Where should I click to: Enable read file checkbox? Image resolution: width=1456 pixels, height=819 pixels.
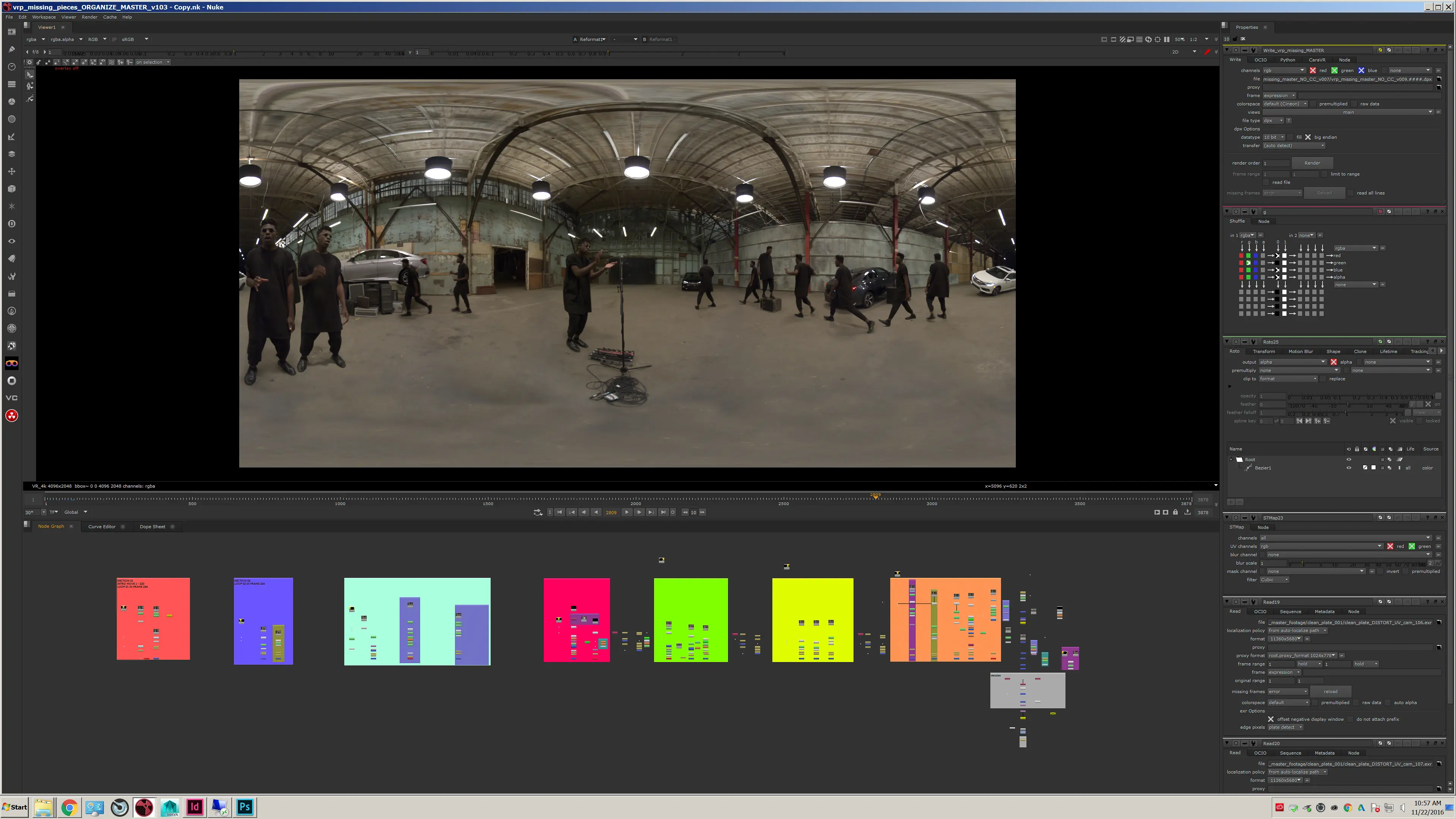(x=1267, y=182)
